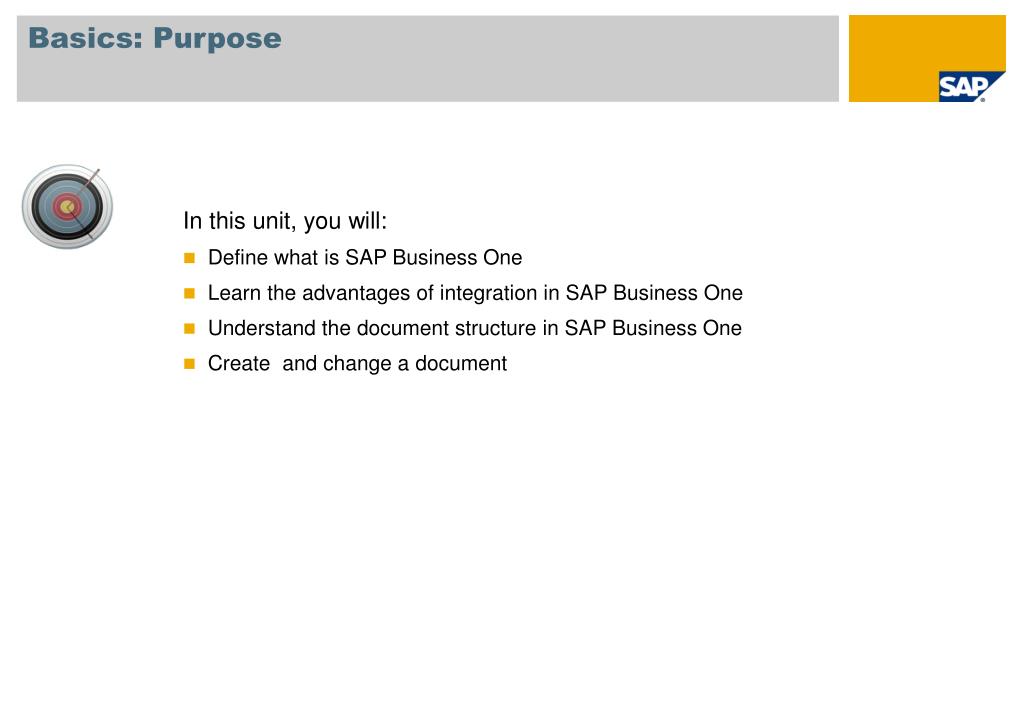Select 'Create and change a document' line
Image resolution: width=1023 pixels, height=708 pixels.
[x=357, y=363]
